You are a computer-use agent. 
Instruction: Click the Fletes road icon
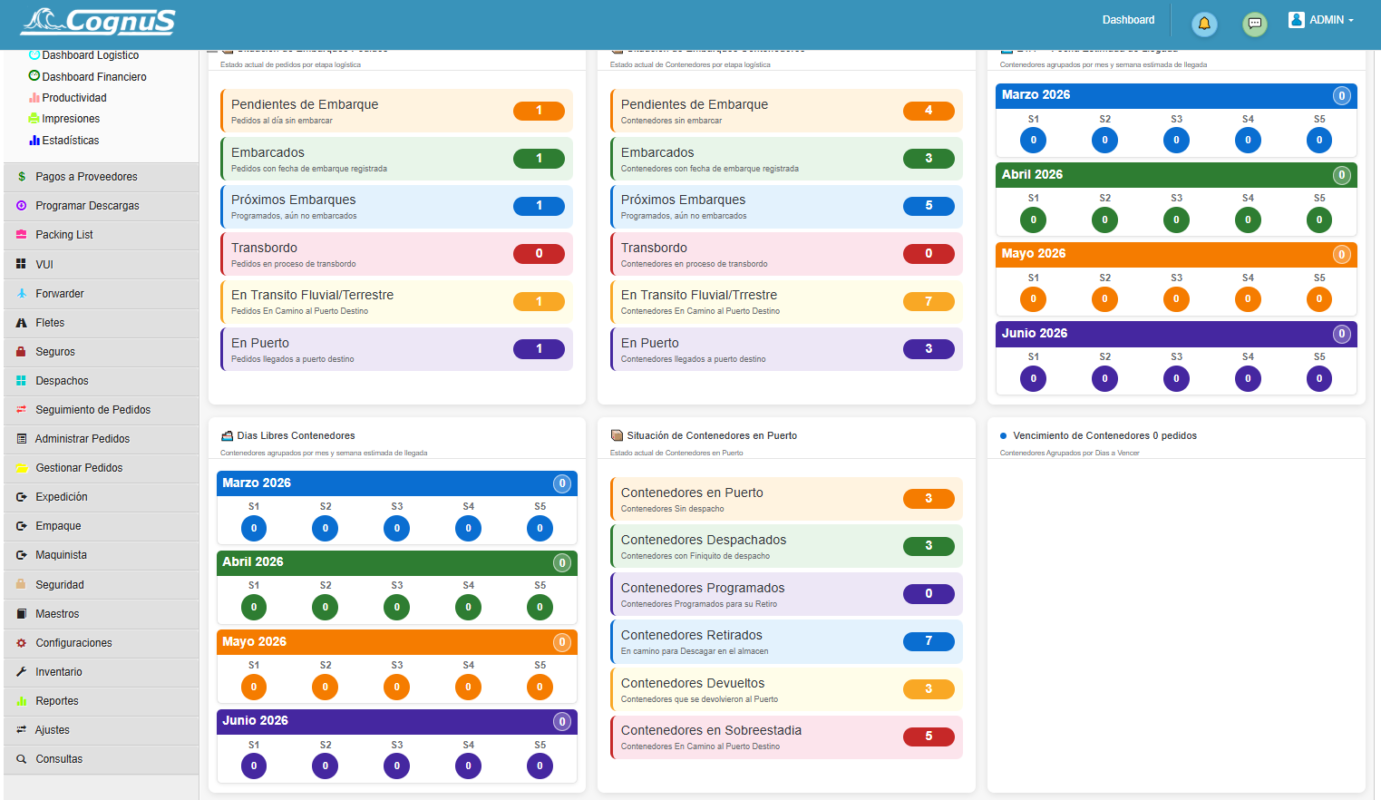click(21, 323)
